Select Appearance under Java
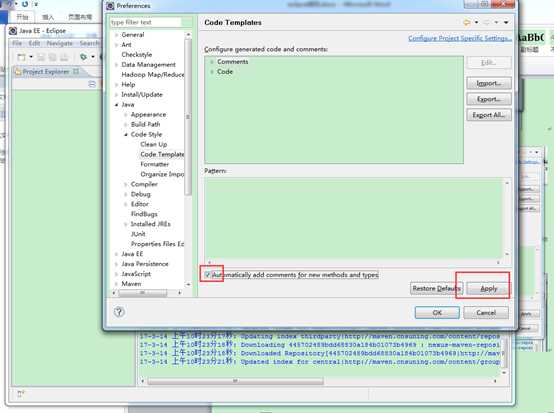 coord(148,114)
